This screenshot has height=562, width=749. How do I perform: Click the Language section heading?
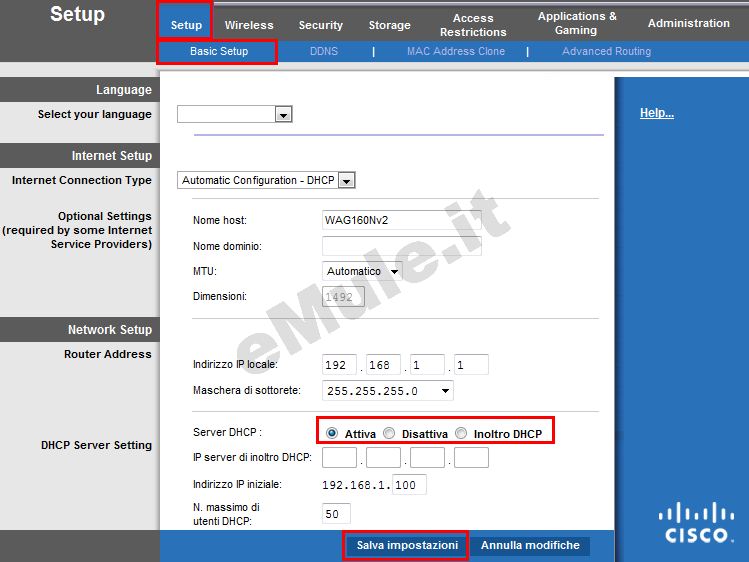tap(124, 89)
